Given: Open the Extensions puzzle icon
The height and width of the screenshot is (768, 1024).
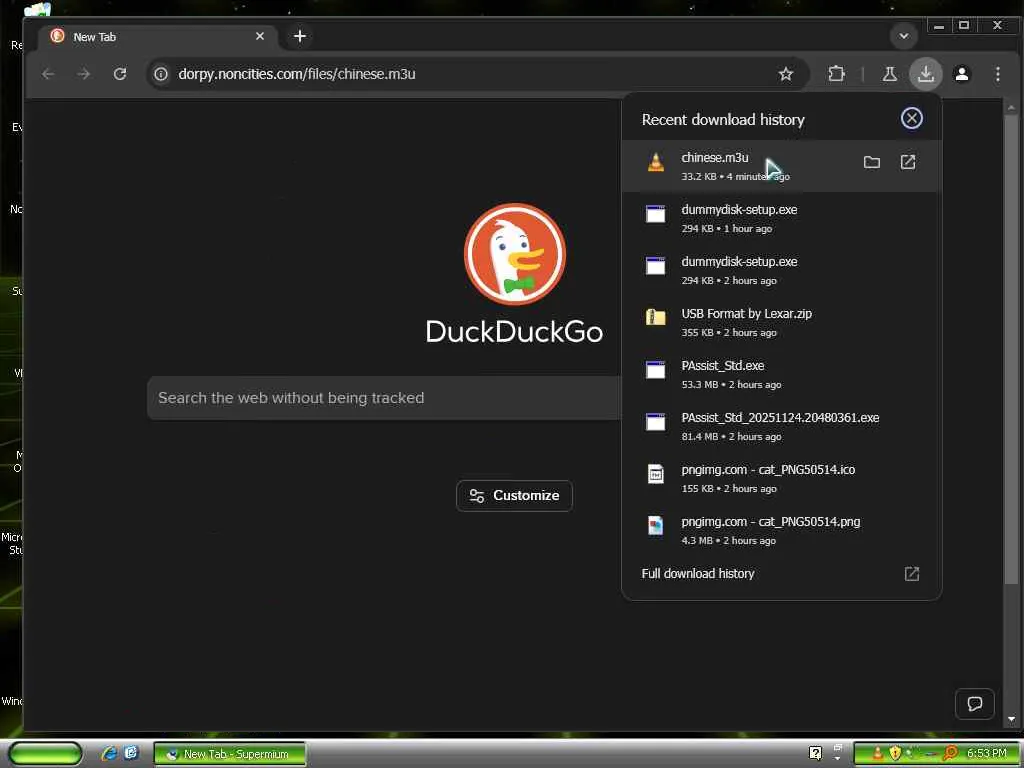Looking at the screenshot, I should (x=836, y=74).
